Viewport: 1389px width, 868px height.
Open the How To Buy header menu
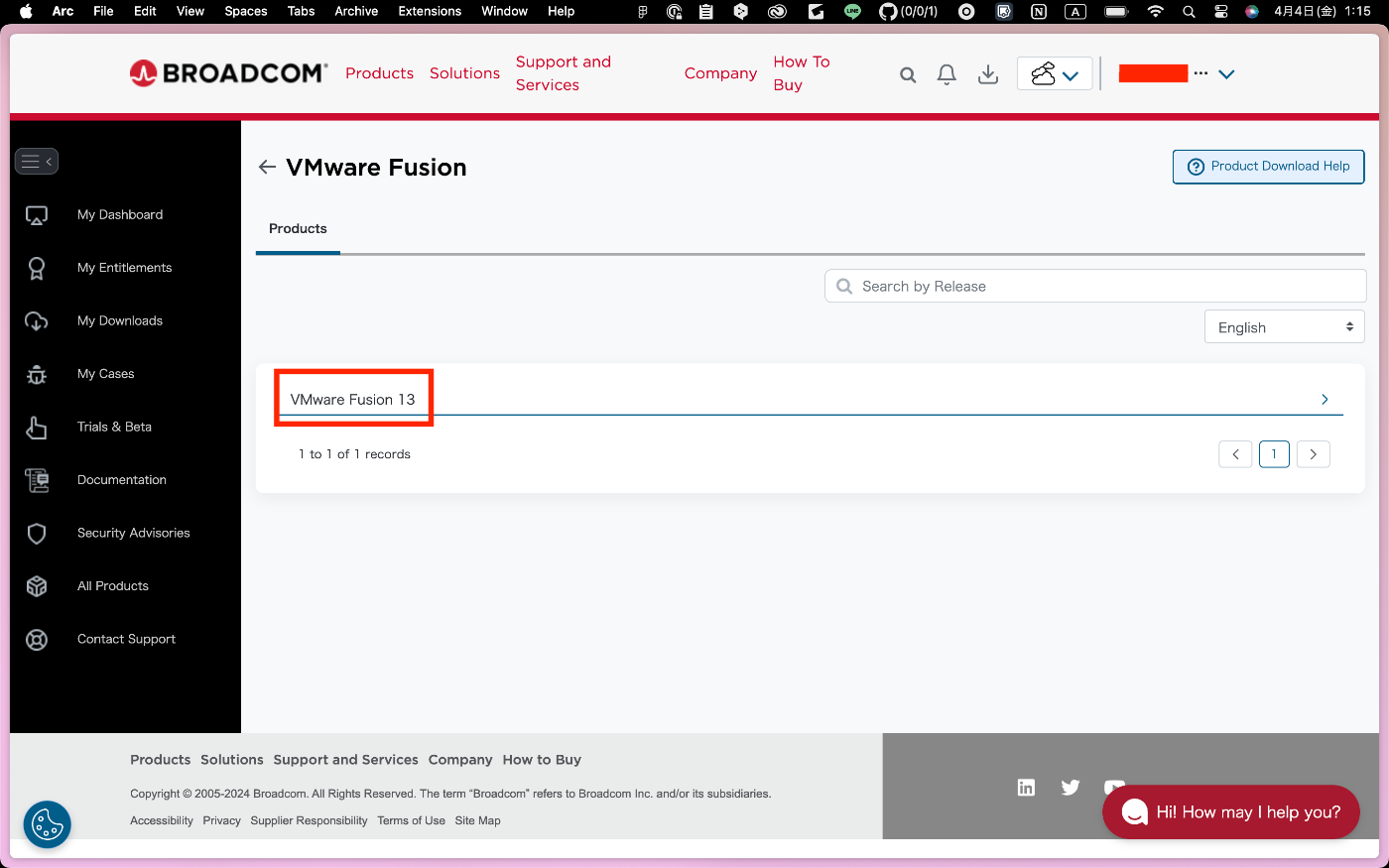[802, 73]
